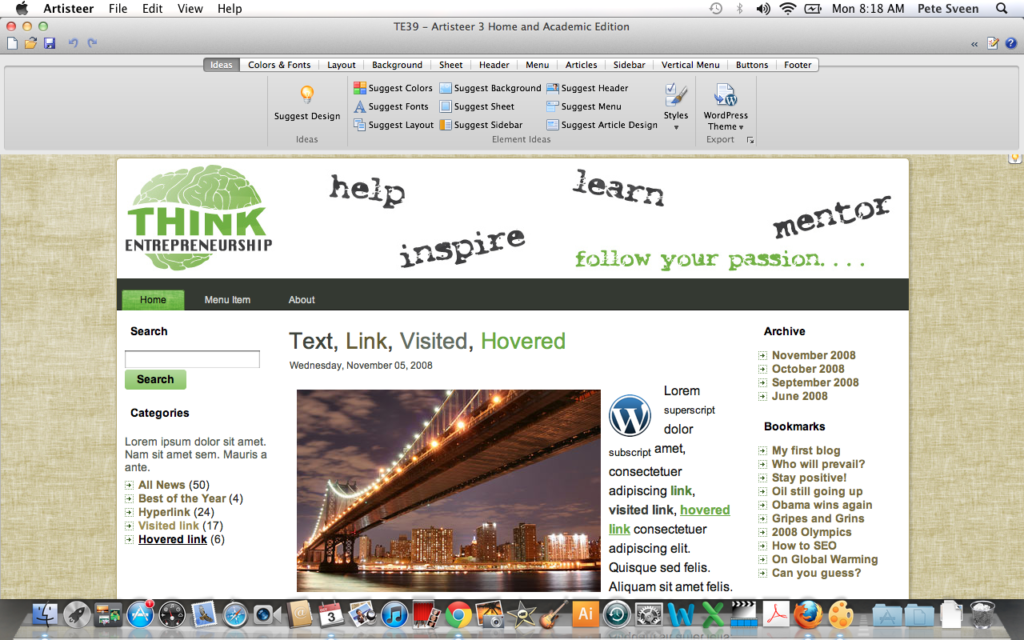Viewport: 1024px width, 640px height.
Task: Save the project with the floppy disk icon
Action: coord(49,43)
